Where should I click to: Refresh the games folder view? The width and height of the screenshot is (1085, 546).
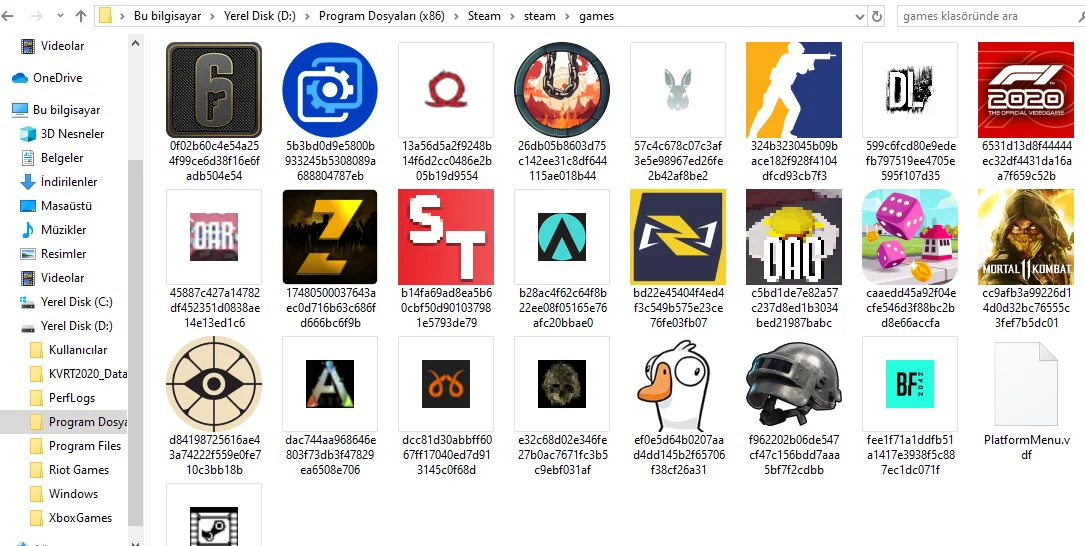(877, 16)
